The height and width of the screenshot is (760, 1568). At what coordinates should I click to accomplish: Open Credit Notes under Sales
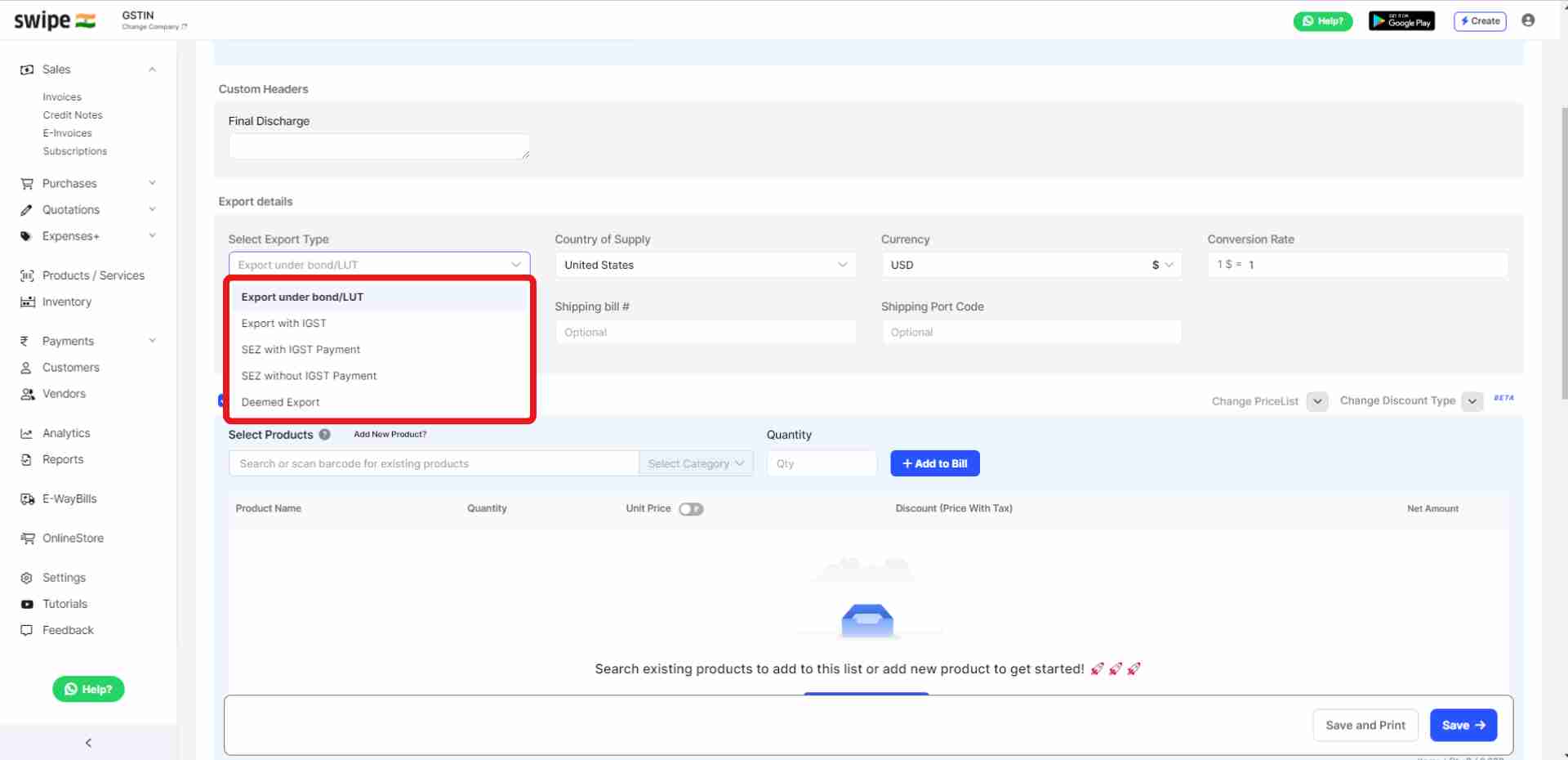tap(73, 115)
